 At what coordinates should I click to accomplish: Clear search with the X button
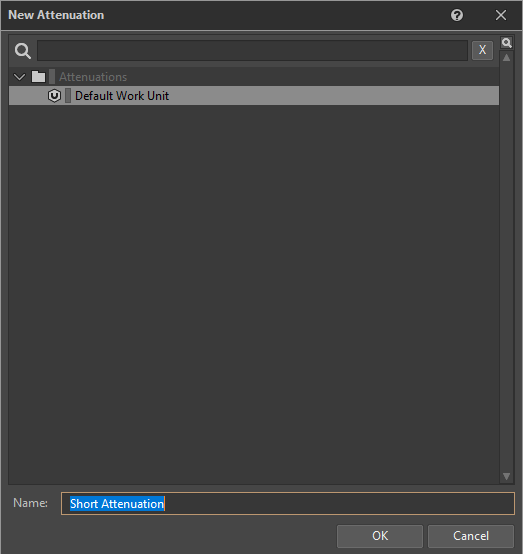(x=482, y=50)
